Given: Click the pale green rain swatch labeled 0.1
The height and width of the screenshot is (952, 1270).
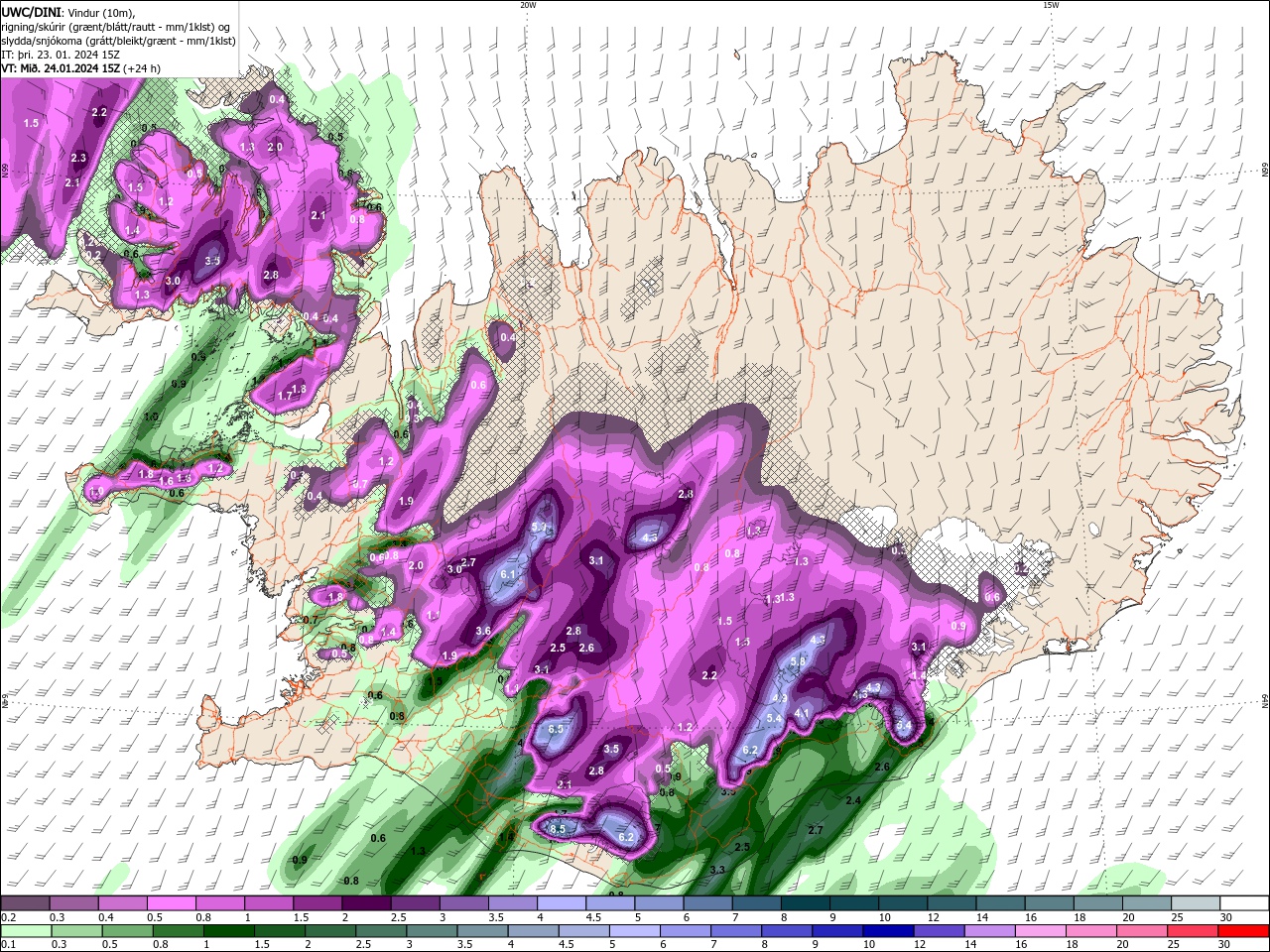Looking at the screenshot, I should click(27, 931).
